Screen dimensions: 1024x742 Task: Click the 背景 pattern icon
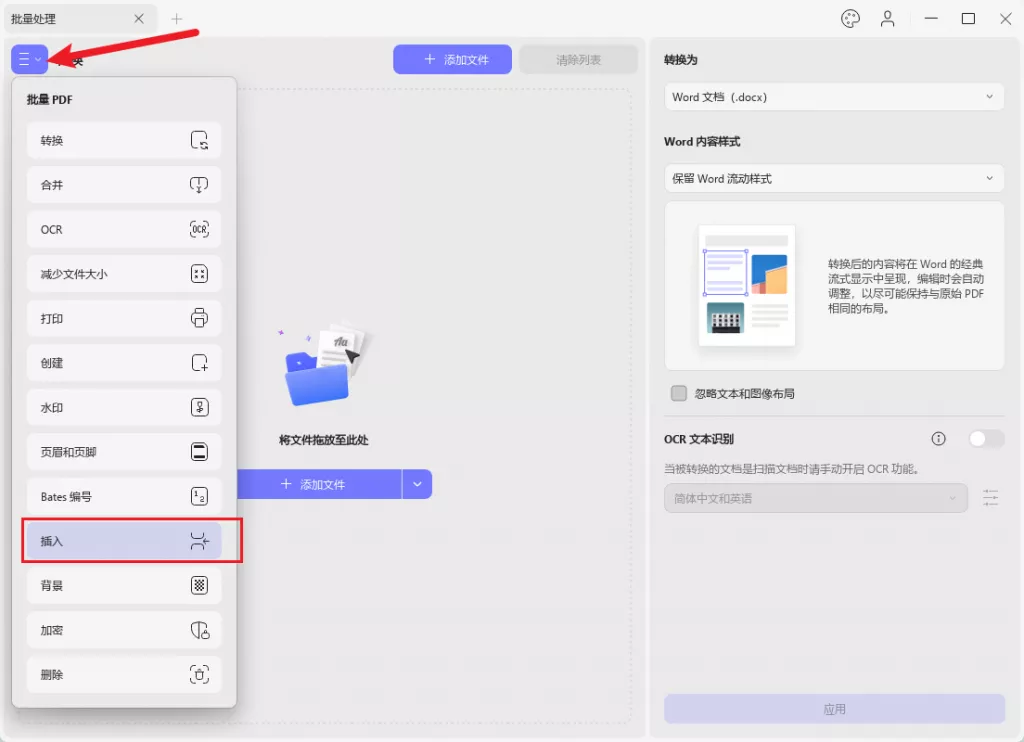click(x=199, y=585)
